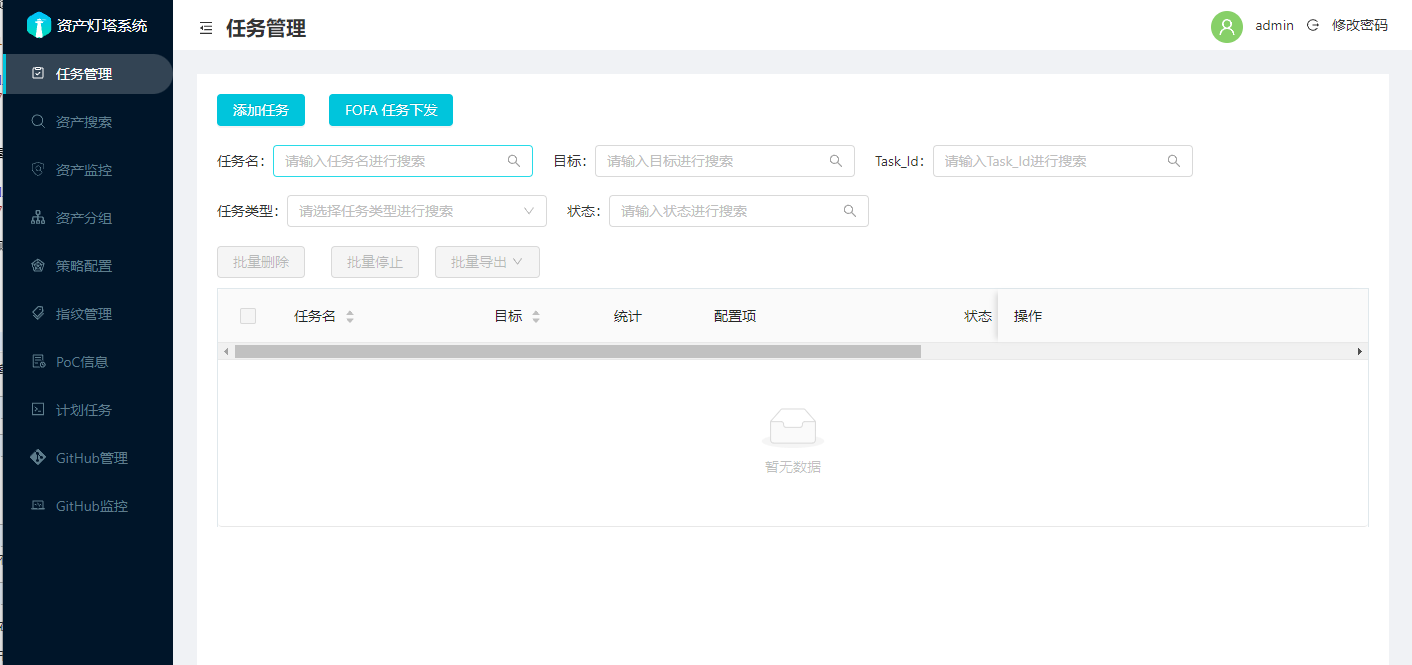Screen dimensions: 1412x665
Task: Click search icon in 状态 field
Action: [850, 211]
